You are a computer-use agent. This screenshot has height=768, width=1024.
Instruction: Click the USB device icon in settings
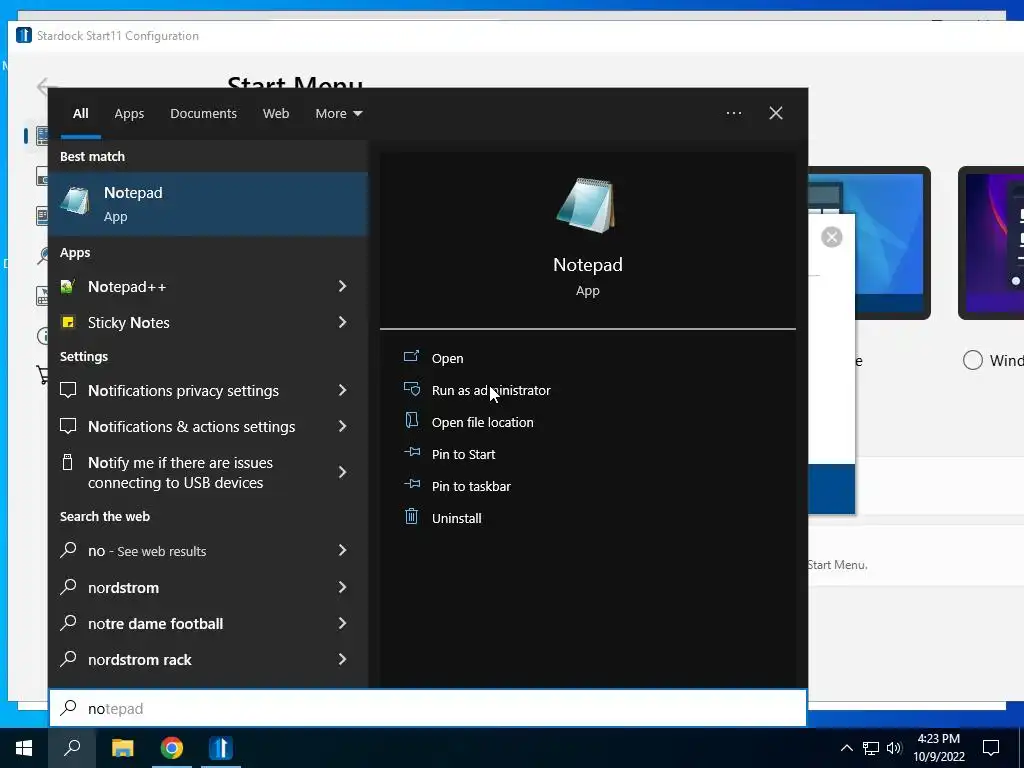pyautogui.click(x=67, y=462)
